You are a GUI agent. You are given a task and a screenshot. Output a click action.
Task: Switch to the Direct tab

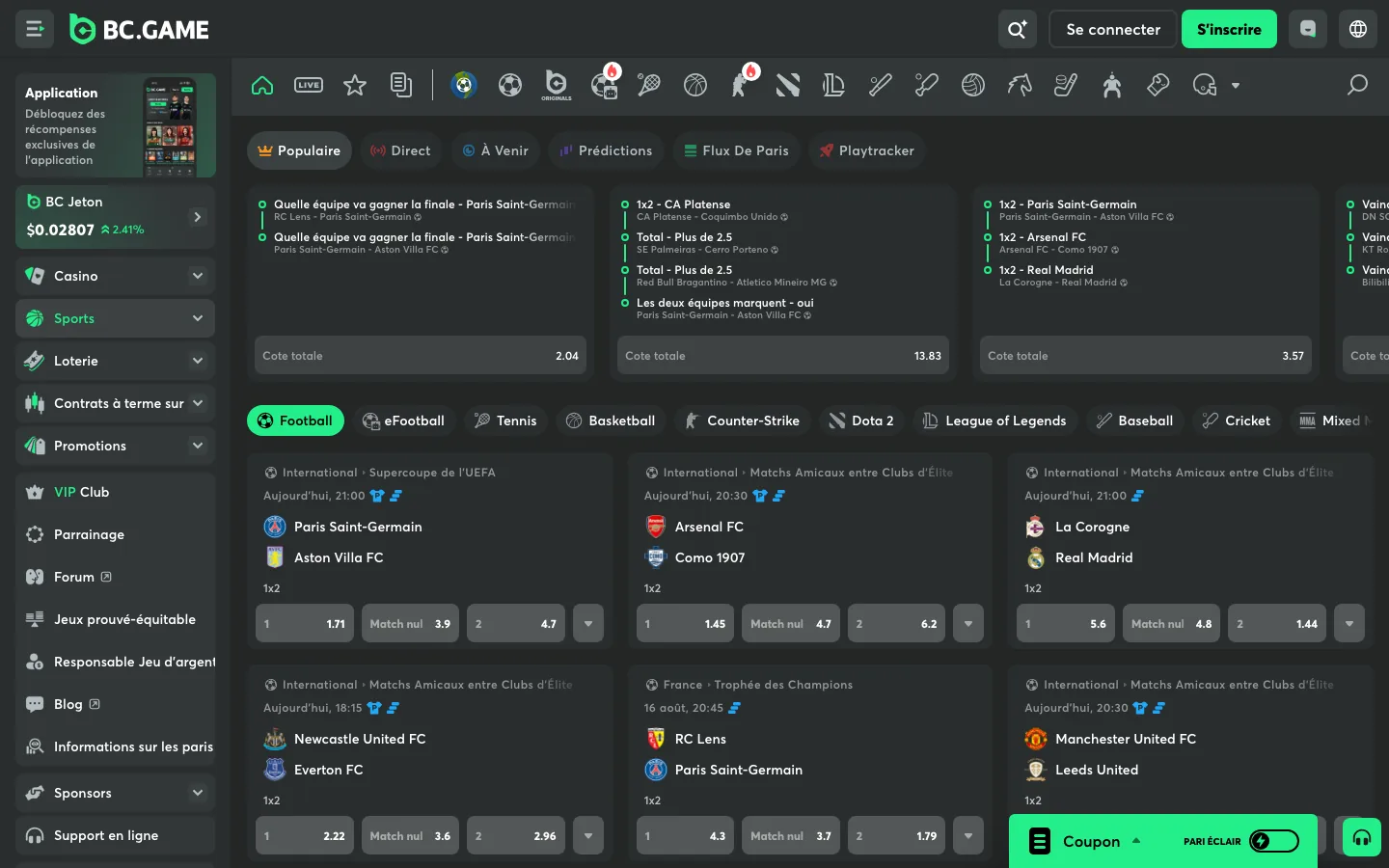click(400, 150)
